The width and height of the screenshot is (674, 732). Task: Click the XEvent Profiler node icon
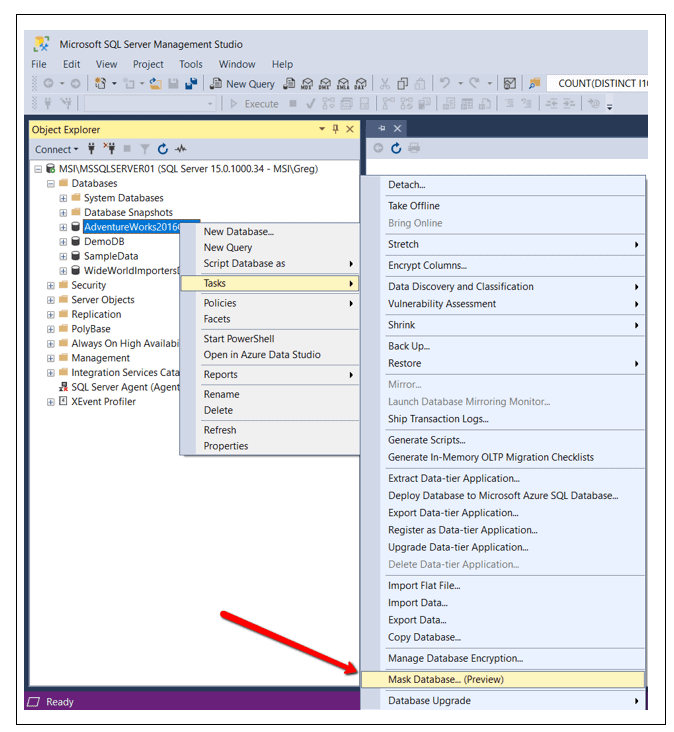point(63,401)
